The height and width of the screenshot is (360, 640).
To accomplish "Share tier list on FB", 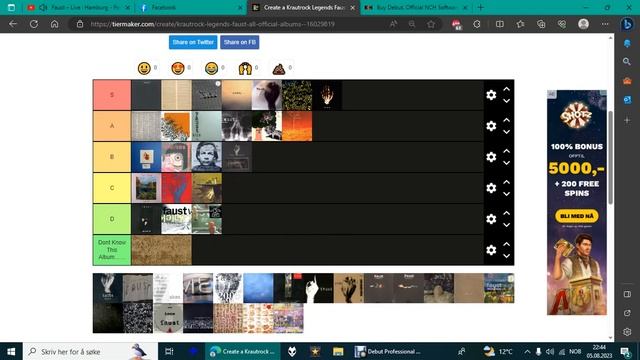I will [x=240, y=42].
